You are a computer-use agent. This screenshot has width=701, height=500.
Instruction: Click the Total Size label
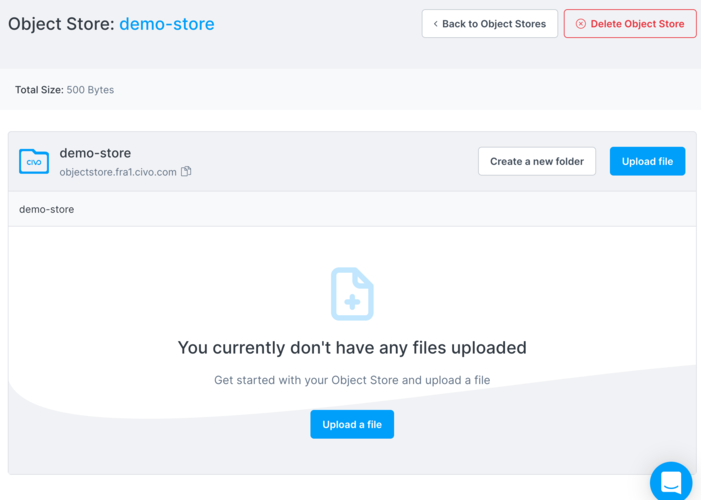[x=39, y=90]
